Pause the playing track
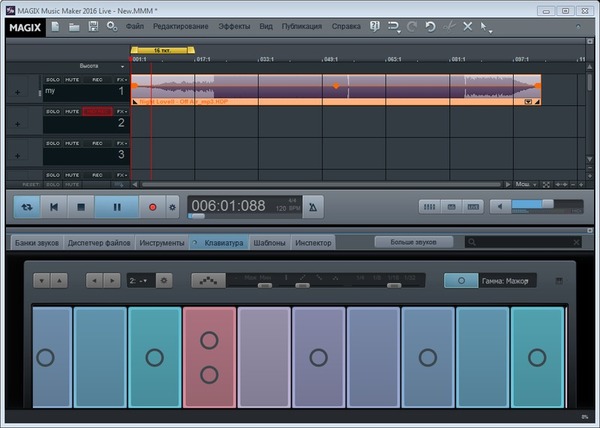 [x=117, y=207]
